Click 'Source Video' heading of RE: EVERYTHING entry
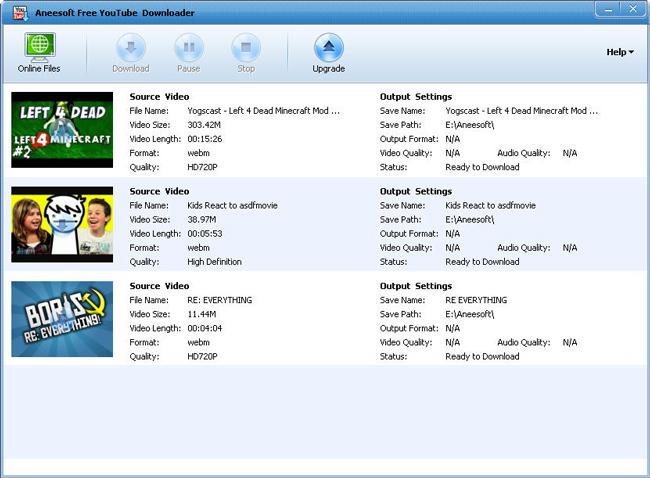650x478 pixels. 159,286
